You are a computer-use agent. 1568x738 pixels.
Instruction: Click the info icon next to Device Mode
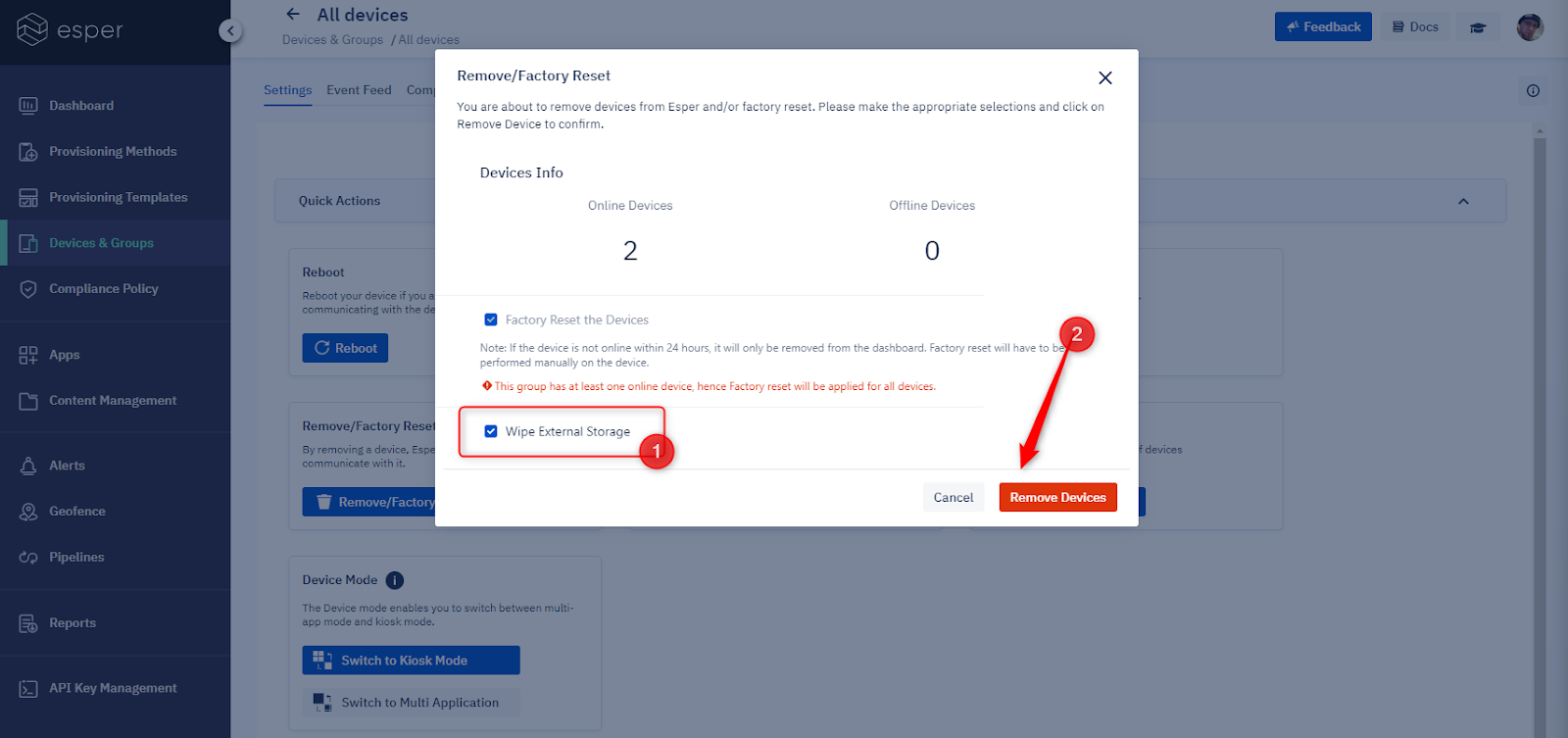tap(395, 580)
